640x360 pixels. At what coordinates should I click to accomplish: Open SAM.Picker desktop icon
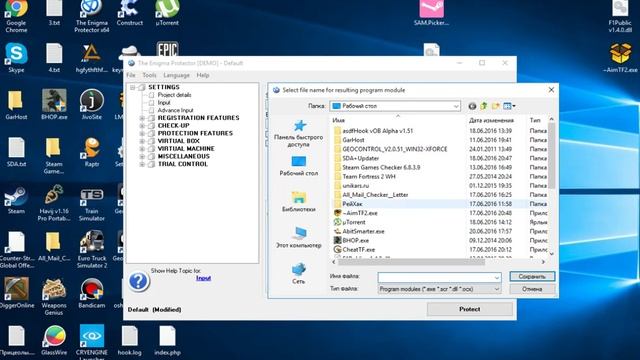click(431, 13)
